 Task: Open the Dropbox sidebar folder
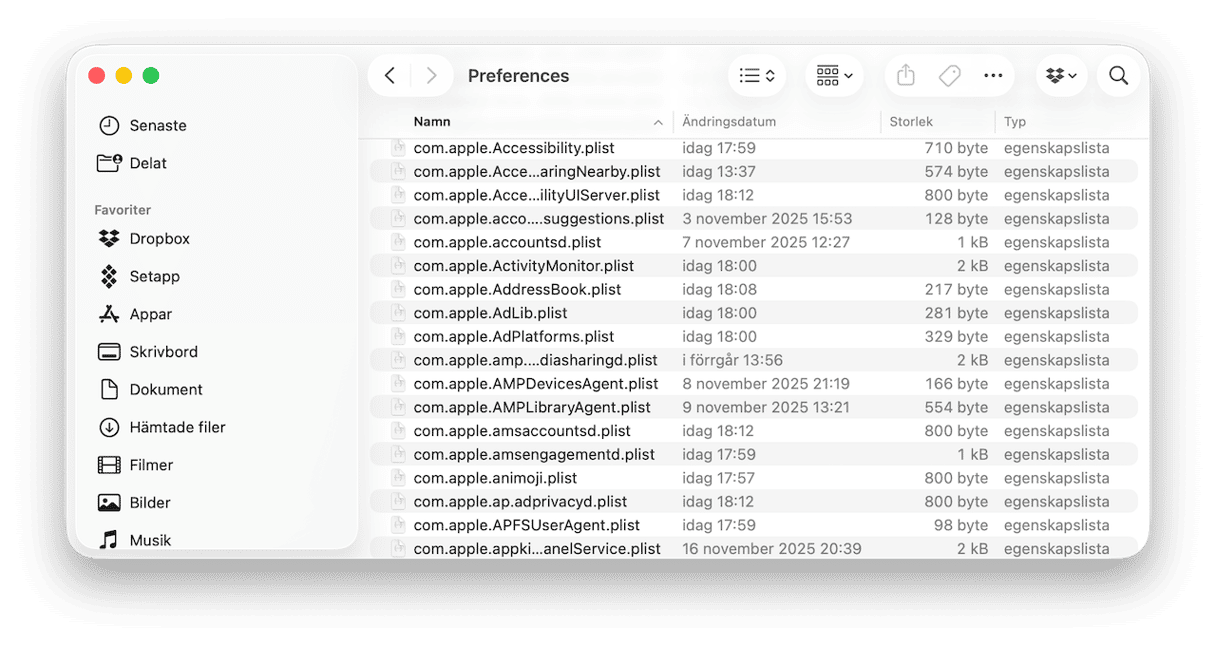[x=159, y=239]
